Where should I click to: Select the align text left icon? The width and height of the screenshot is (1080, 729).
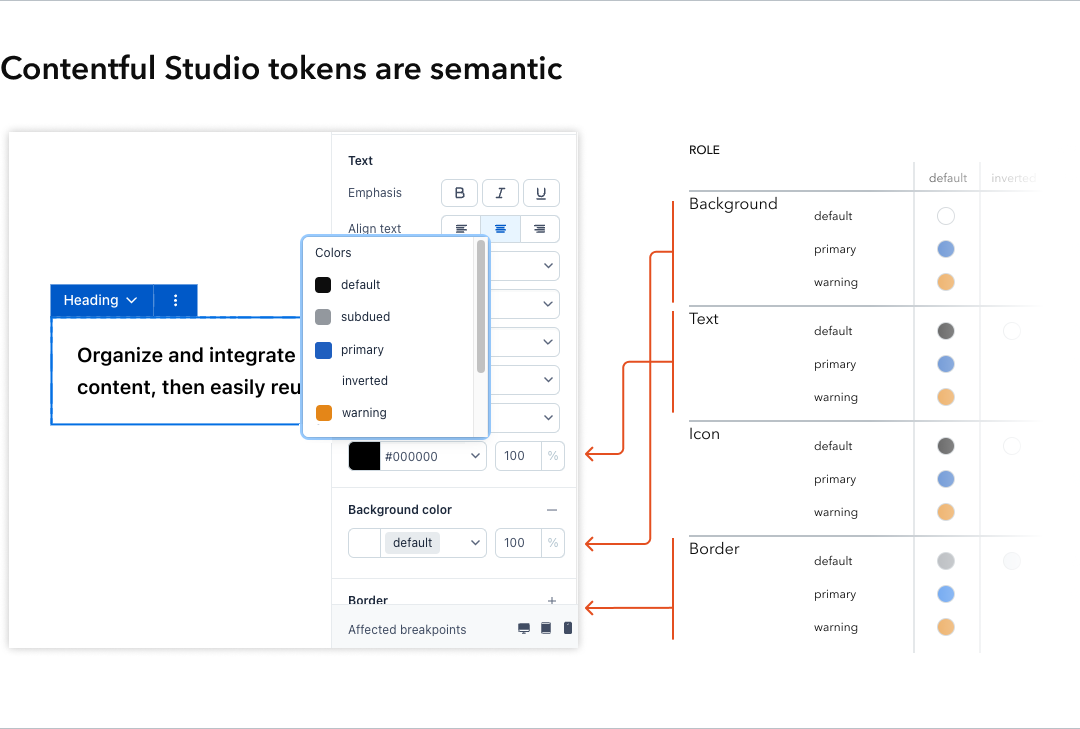[460, 228]
